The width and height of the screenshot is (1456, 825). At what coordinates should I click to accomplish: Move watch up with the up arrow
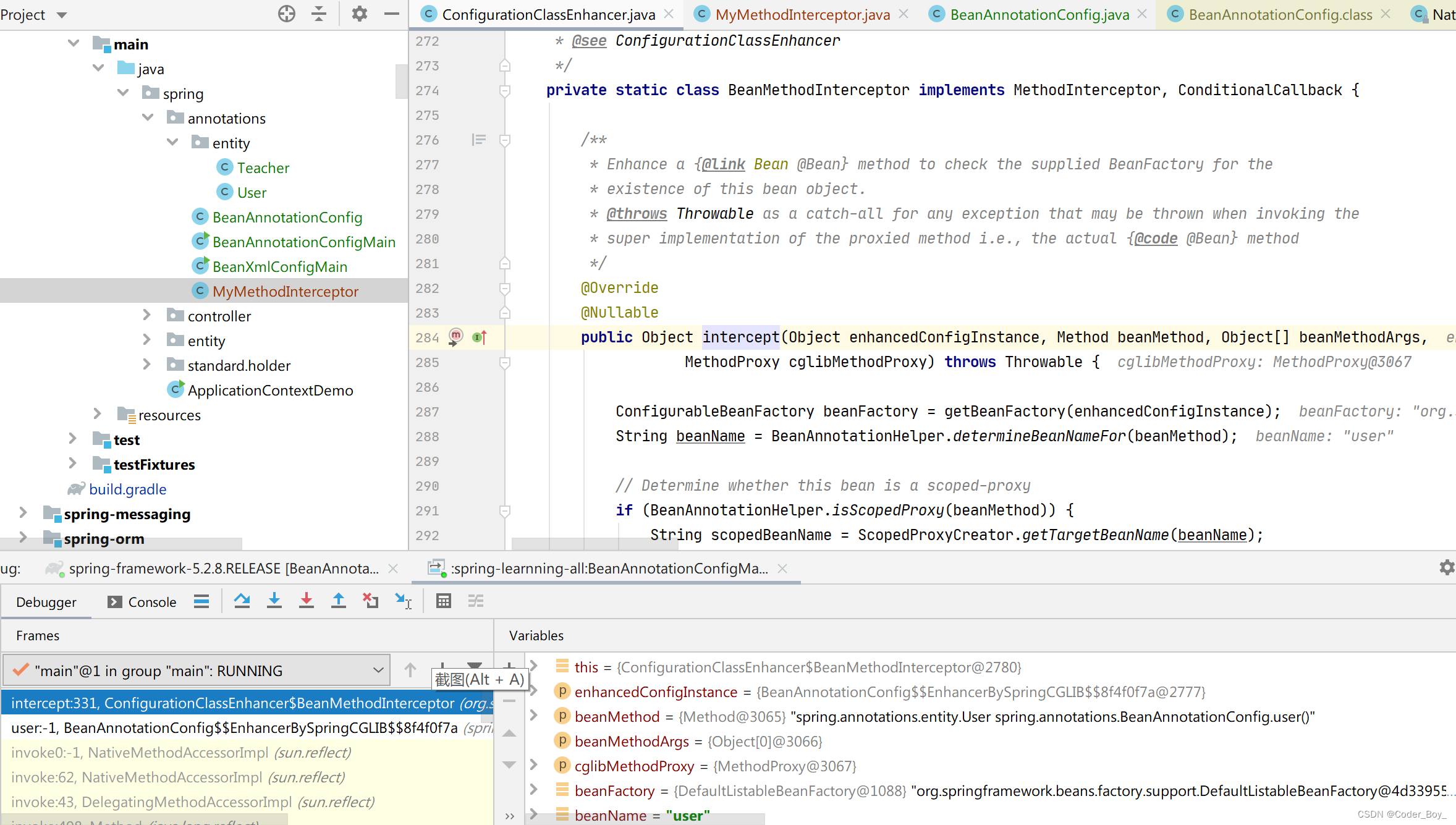510,734
